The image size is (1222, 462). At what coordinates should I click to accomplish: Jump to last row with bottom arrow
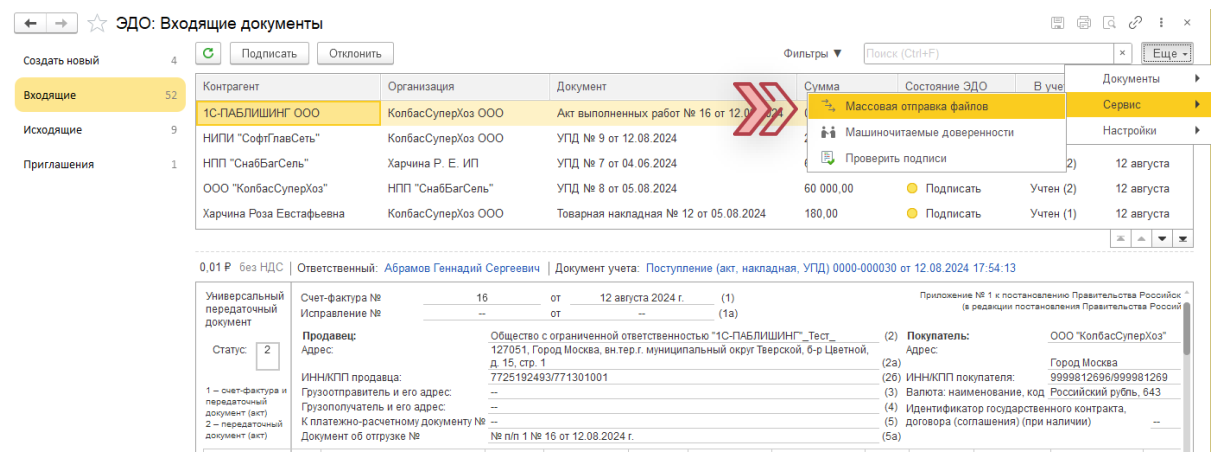(1182, 238)
